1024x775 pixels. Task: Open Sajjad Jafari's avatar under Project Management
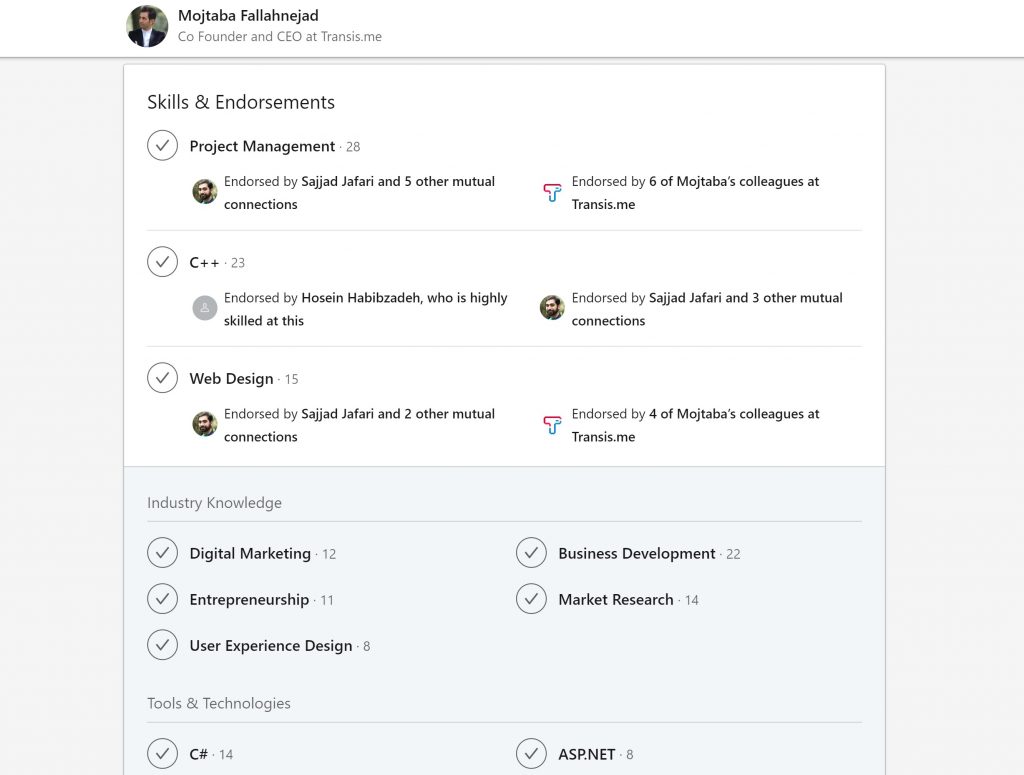pyautogui.click(x=204, y=192)
